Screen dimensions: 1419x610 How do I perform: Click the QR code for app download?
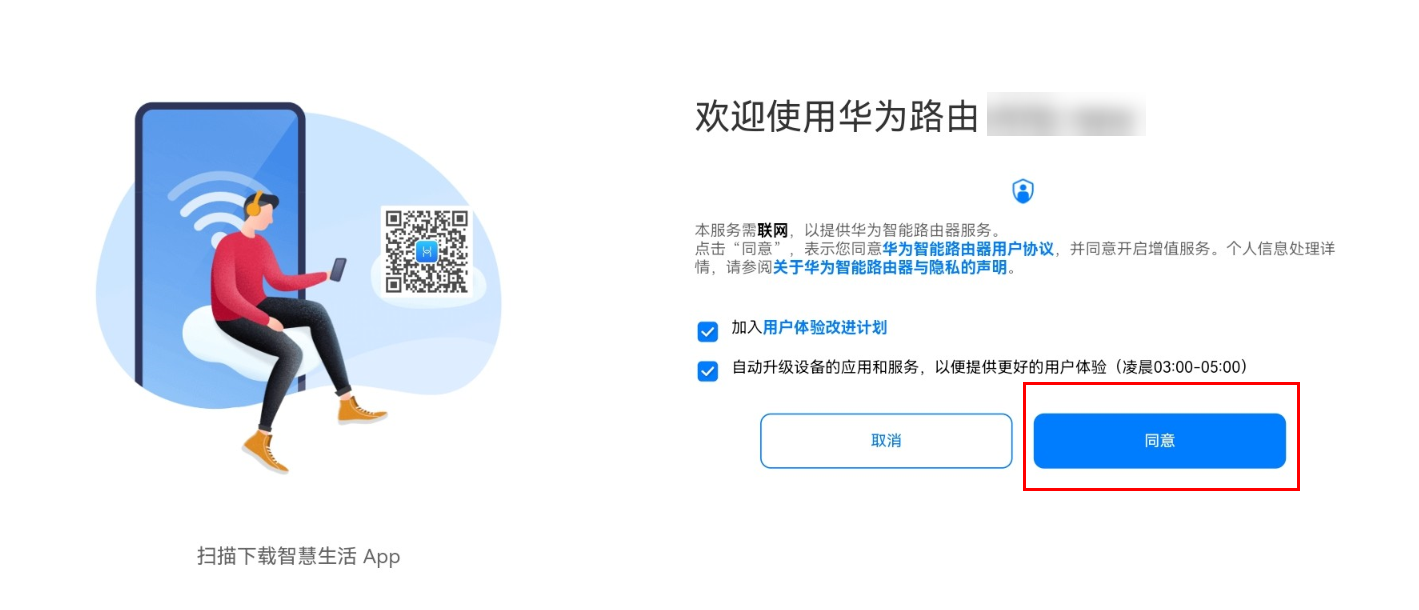click(x=427, y=251)
